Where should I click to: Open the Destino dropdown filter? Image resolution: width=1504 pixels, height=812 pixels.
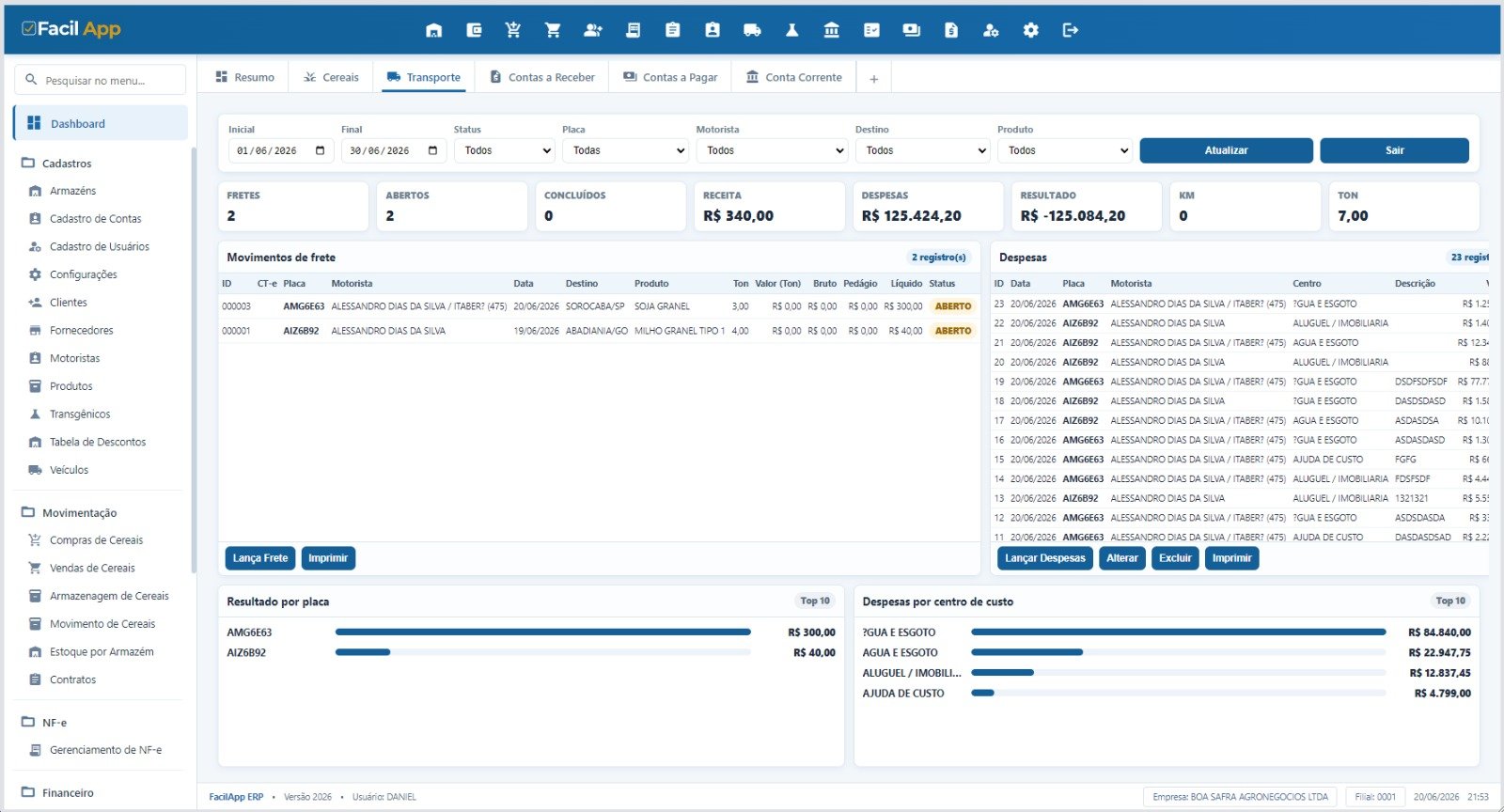923,150
